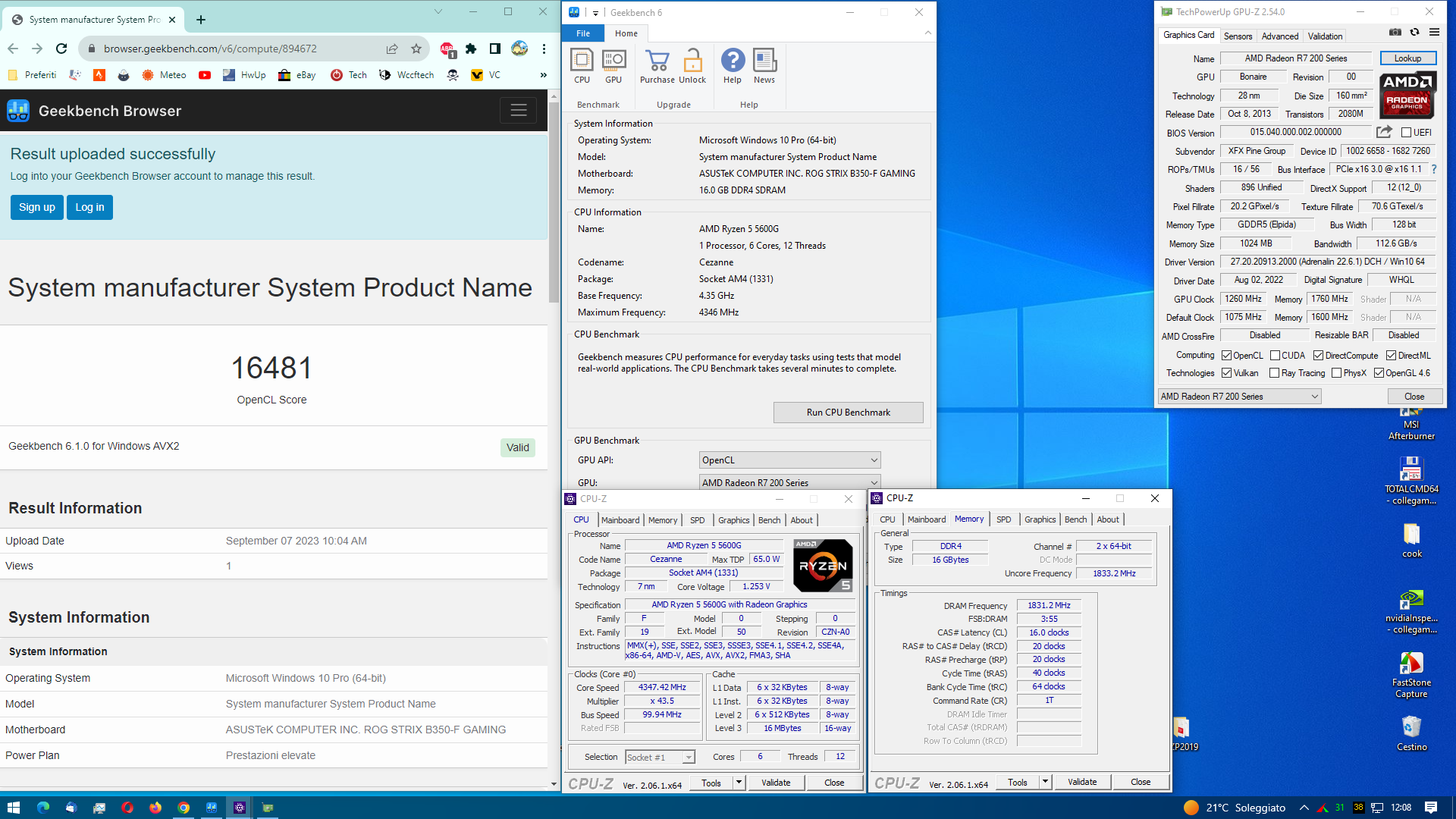Open the browser tab search dropdown chevron
Viewport: 1456px width, 819px height.
438,12
